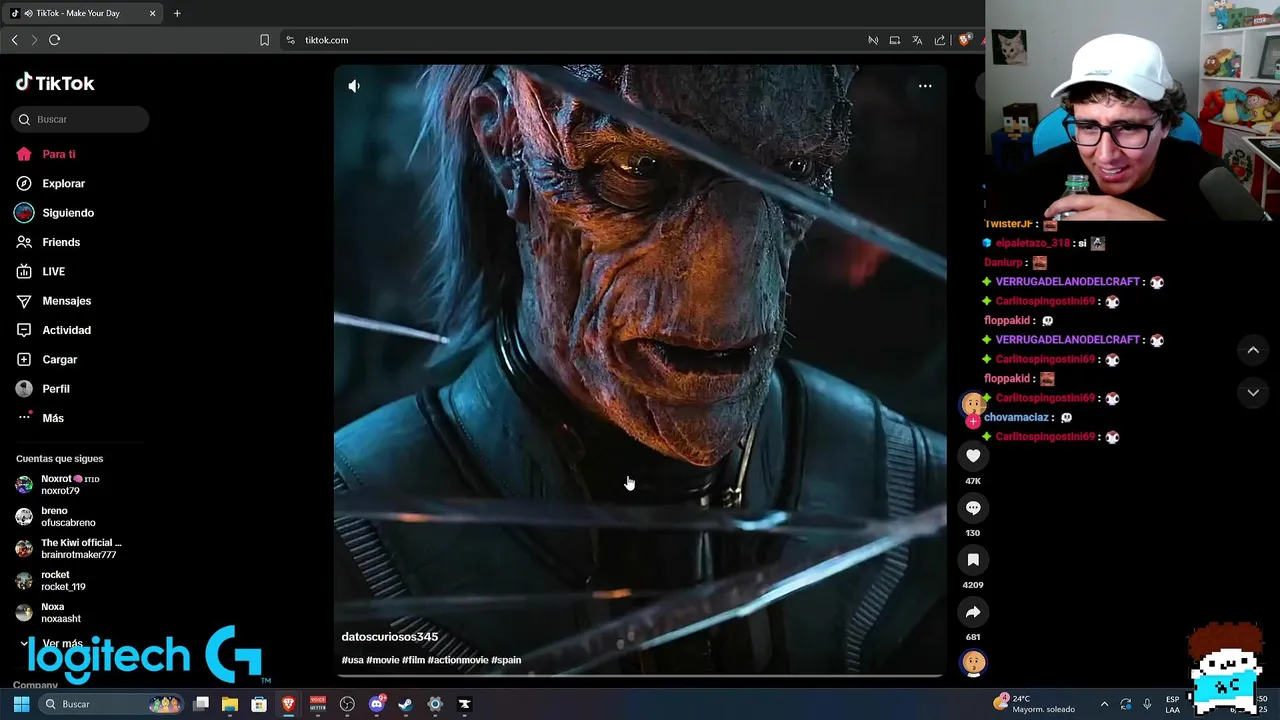Open Explorar in the sidebar

pos(63,184)
